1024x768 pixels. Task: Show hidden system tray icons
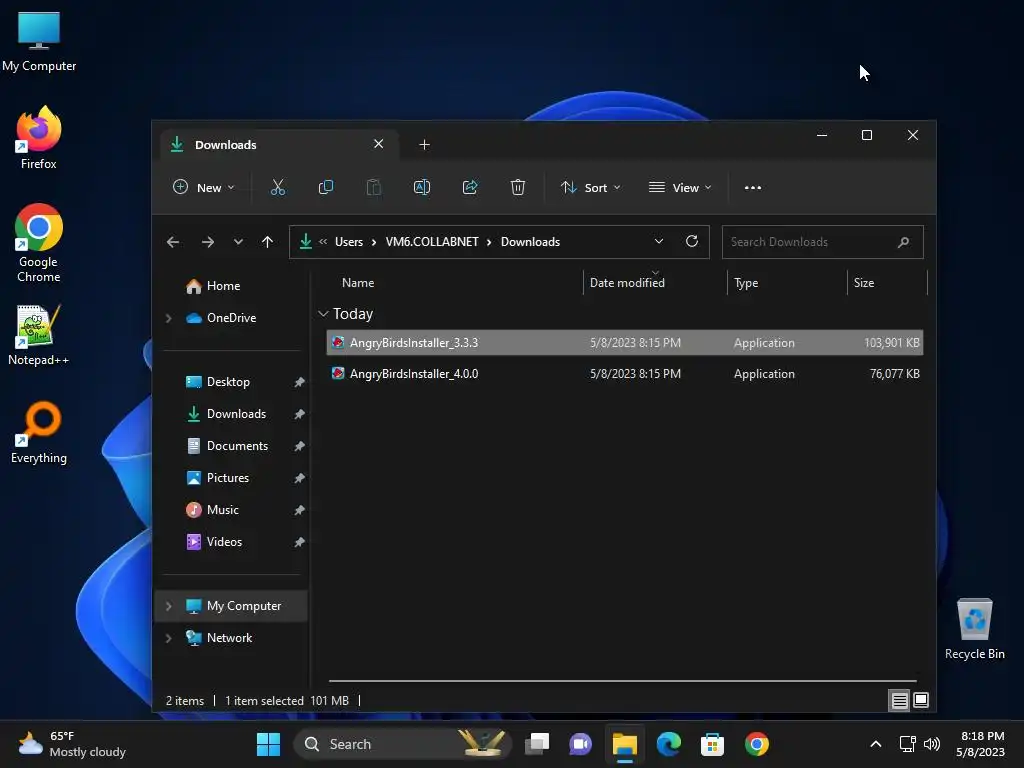pyautogui.click(x=876, y=744)
